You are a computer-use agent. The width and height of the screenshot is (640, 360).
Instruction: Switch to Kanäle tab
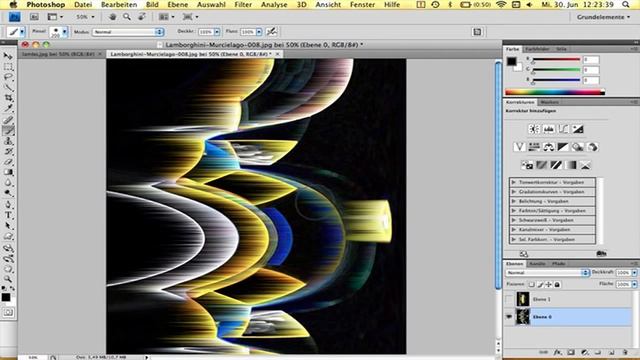[537, 264]
